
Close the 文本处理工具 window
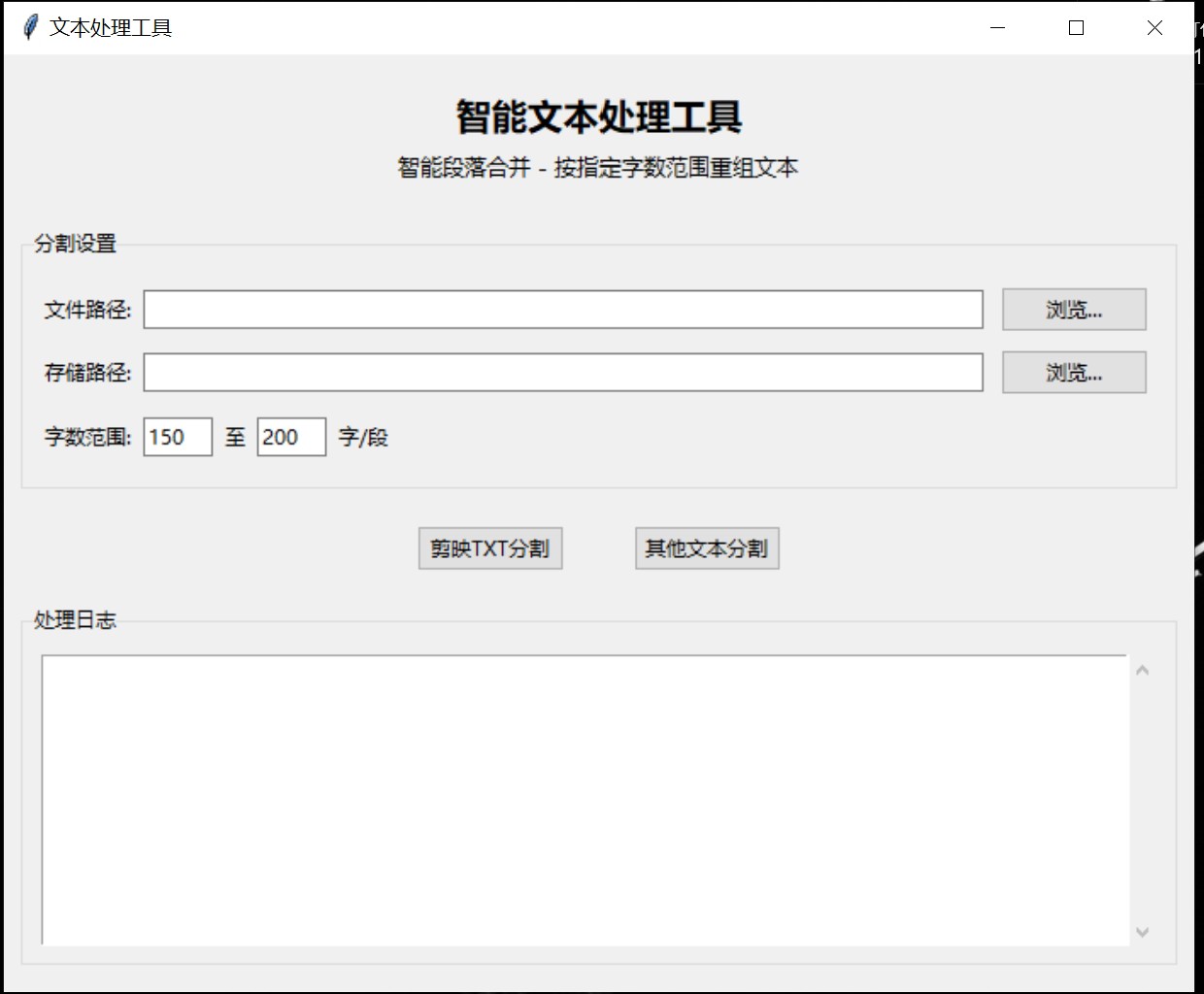tap(1154, 27)
